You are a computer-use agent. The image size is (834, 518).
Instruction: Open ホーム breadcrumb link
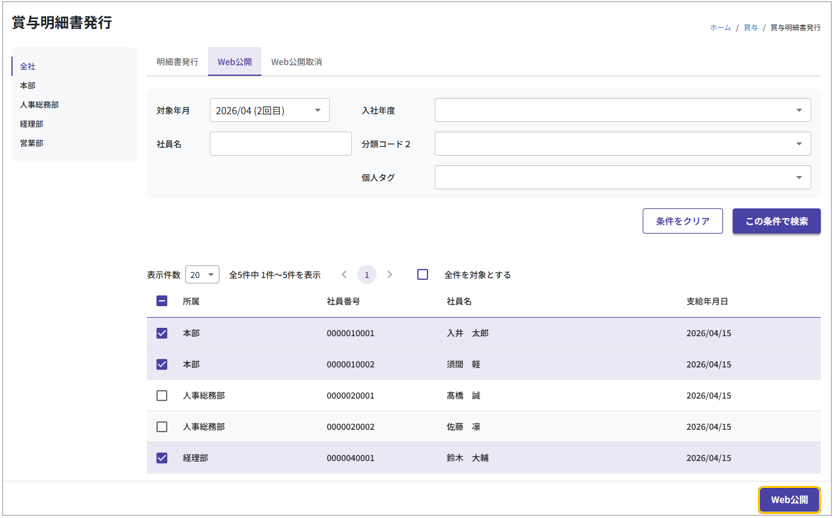coord(720,28)
